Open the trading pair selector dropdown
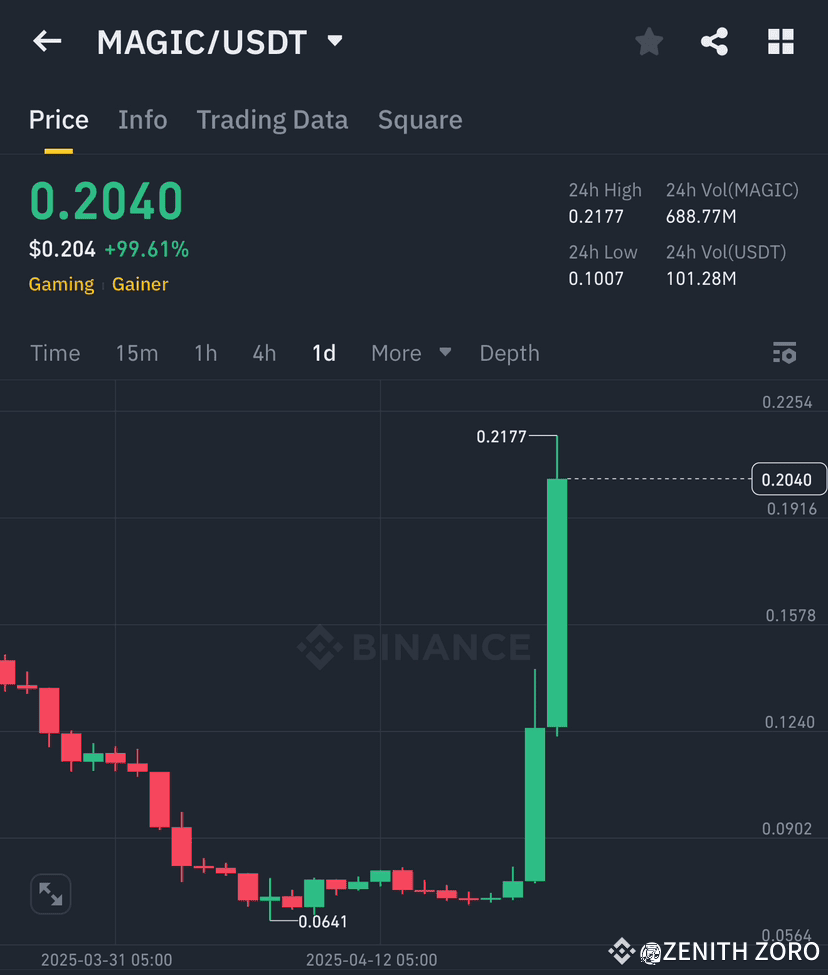Screen dimensions: 828x975 tap(334, 41)
